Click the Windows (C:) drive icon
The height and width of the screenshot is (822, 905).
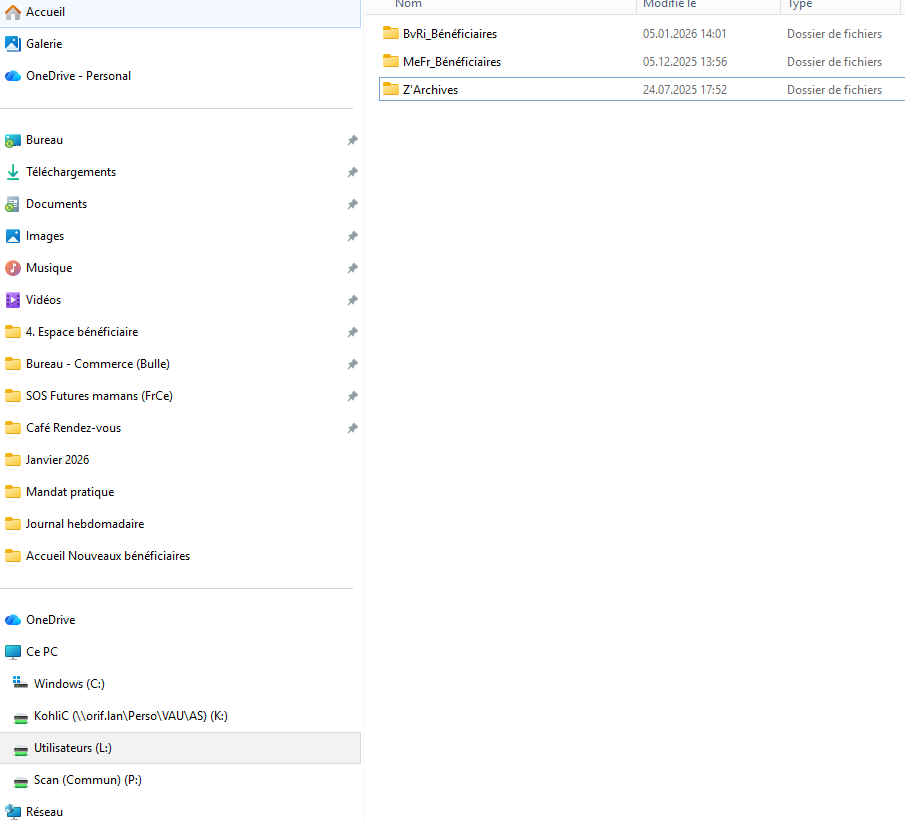coord(21,684)
